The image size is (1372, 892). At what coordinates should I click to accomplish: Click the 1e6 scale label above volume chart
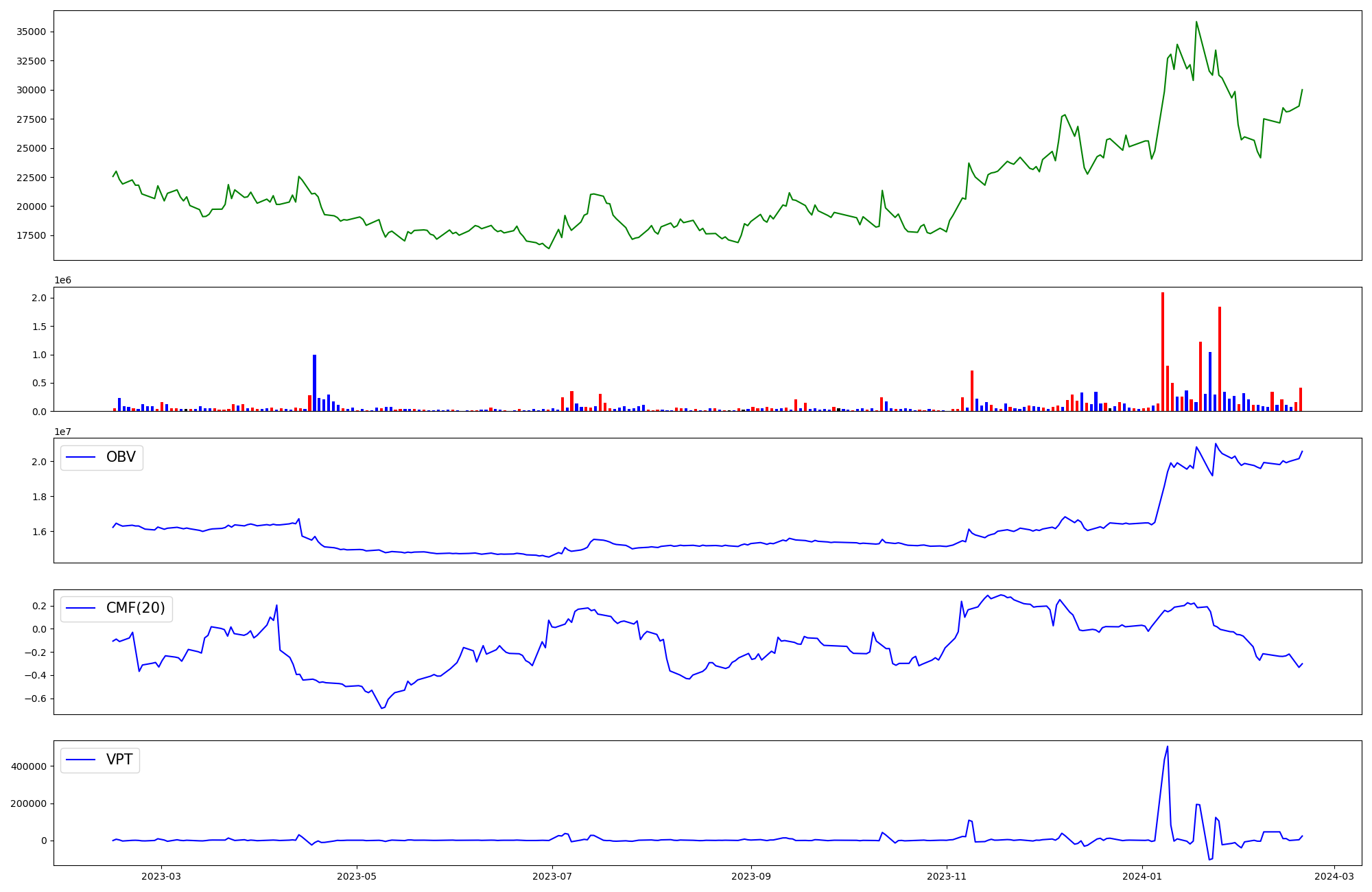click(62, 280)
